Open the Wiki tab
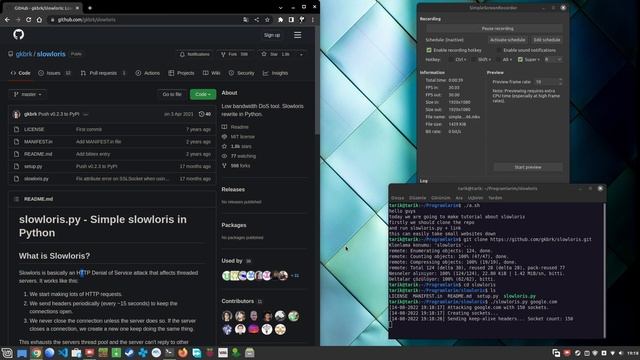Screen dimensions: 640x360 211,73
